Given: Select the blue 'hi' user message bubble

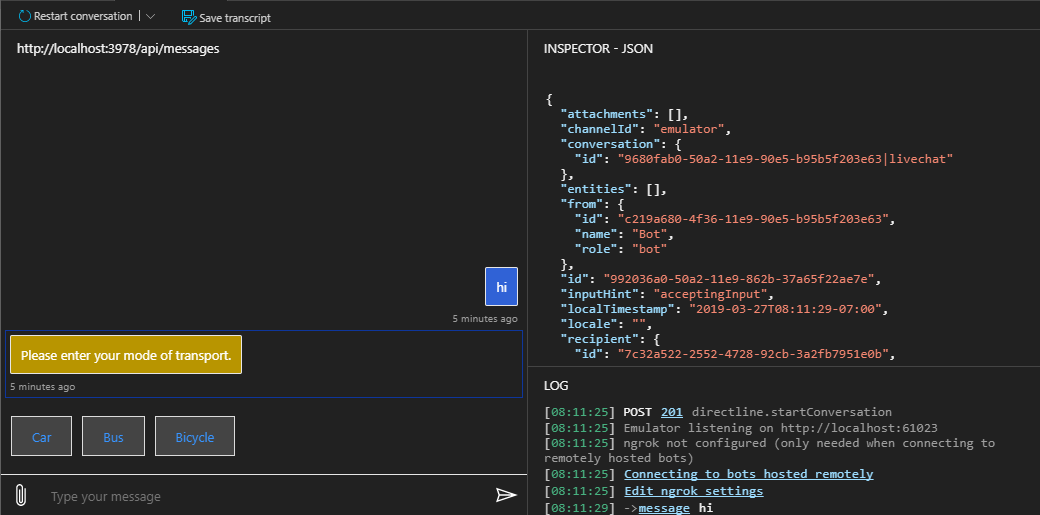Looking at the screenshot, I should pos(501,287).
